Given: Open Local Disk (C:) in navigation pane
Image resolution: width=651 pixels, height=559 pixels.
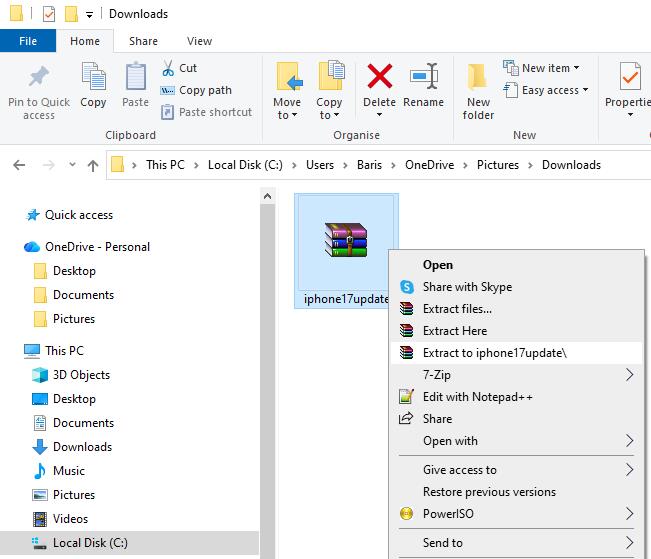Looking at the screenshot, I should (90, 543).
